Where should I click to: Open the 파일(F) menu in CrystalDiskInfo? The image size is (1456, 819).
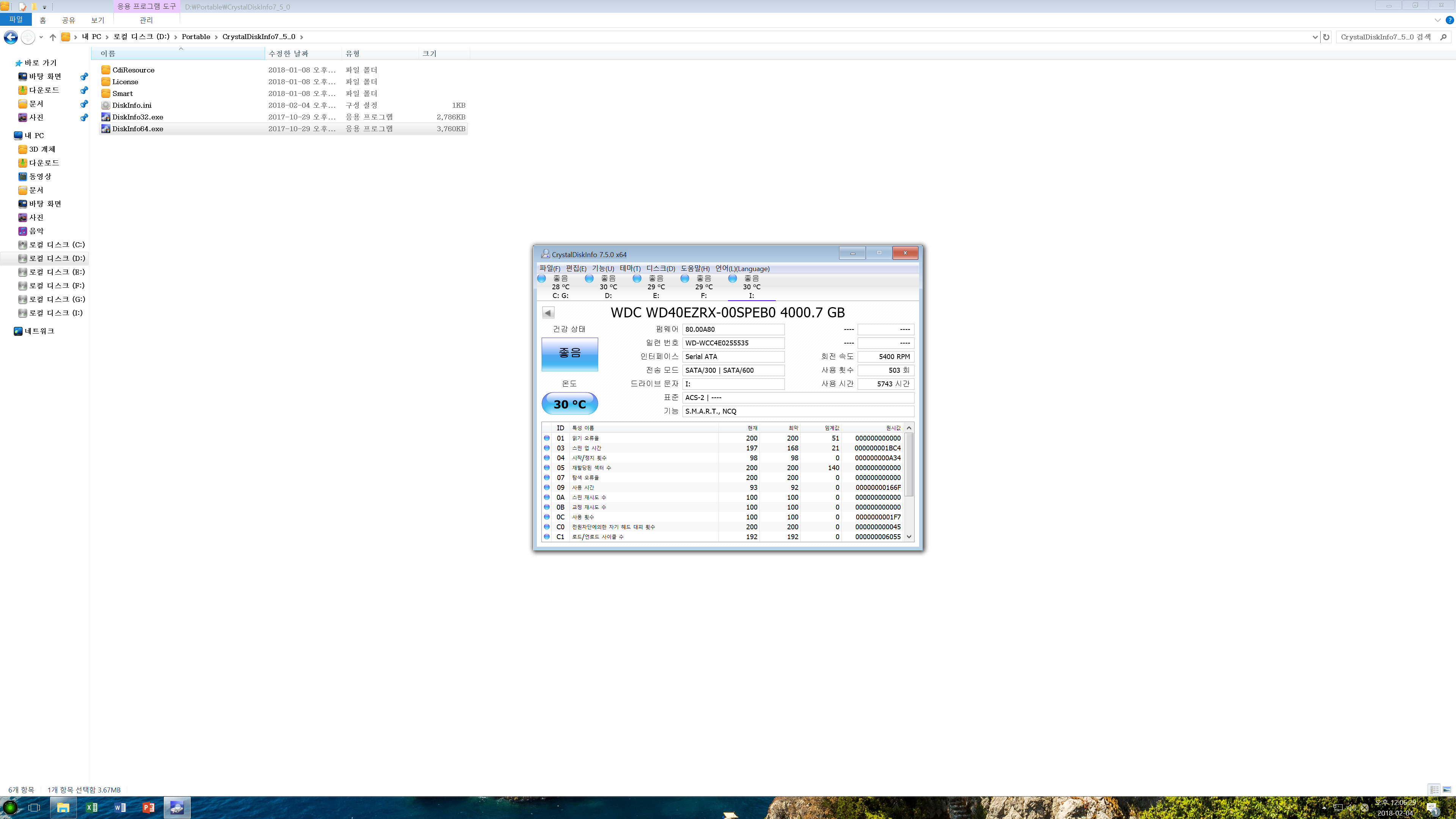pyautogui.click(x=549, y=268)
